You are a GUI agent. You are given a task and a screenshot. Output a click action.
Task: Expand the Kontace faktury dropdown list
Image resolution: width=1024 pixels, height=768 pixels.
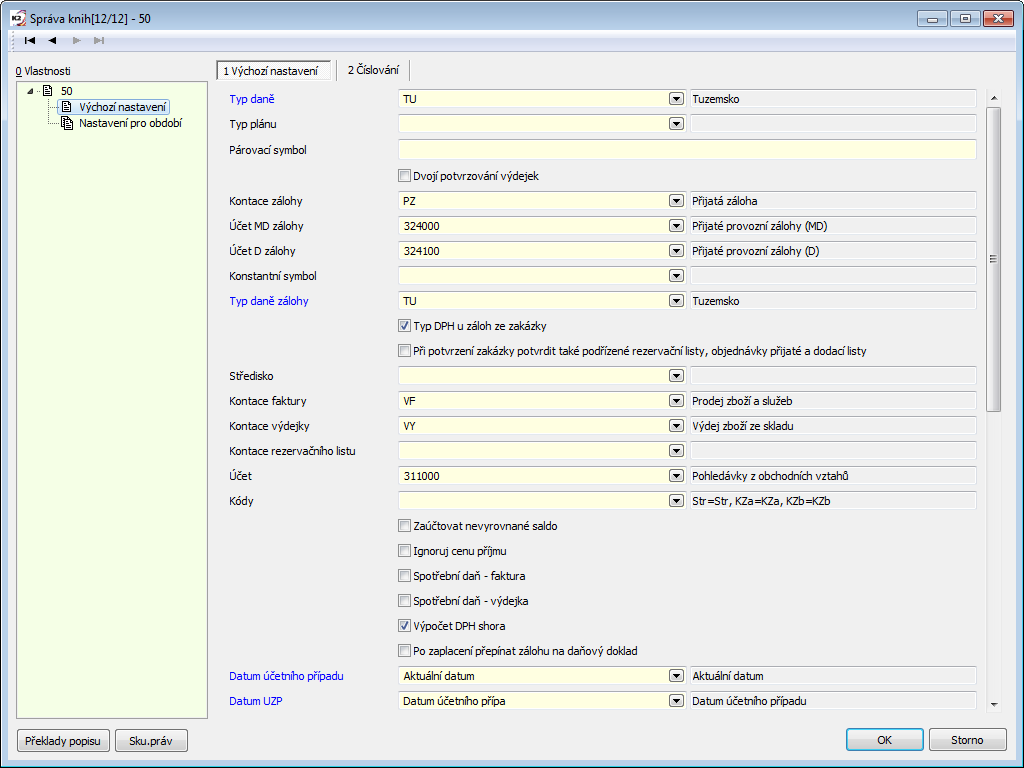pos(676,401)
